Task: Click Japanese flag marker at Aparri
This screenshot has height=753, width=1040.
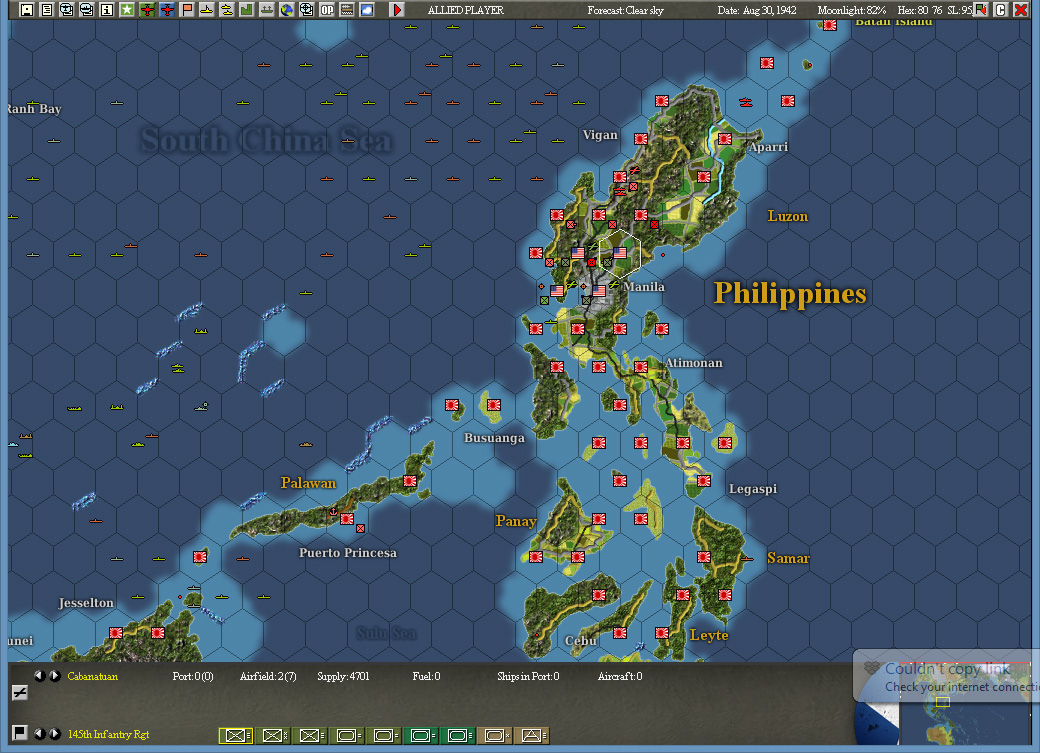Action: [x=725, y=139]
